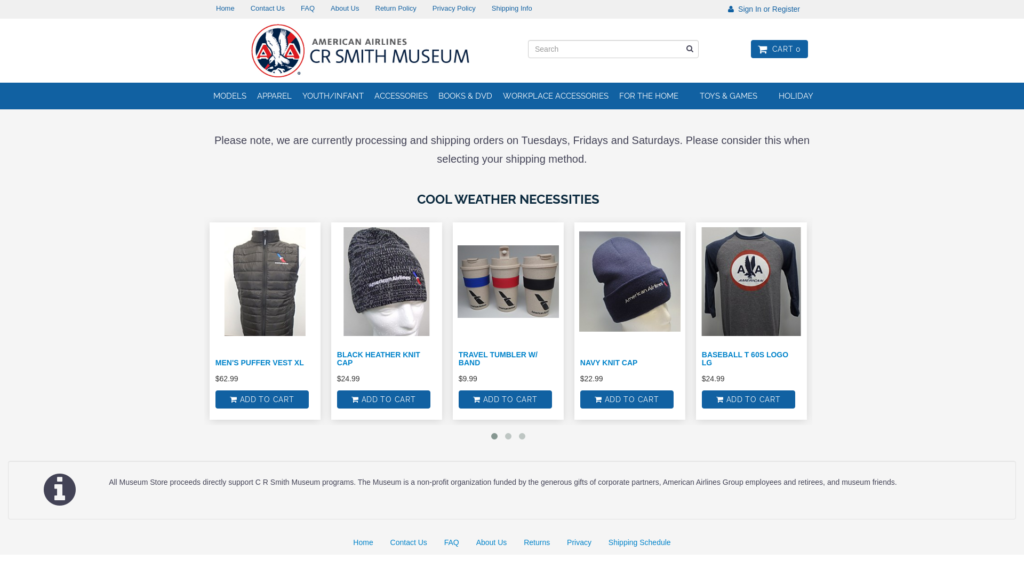Open the Travel Tumbler product image

click(x=508, y=282)
